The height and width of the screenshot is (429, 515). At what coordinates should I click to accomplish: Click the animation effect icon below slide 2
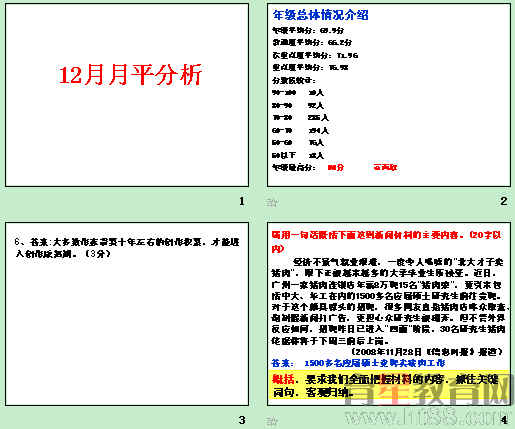272,202
